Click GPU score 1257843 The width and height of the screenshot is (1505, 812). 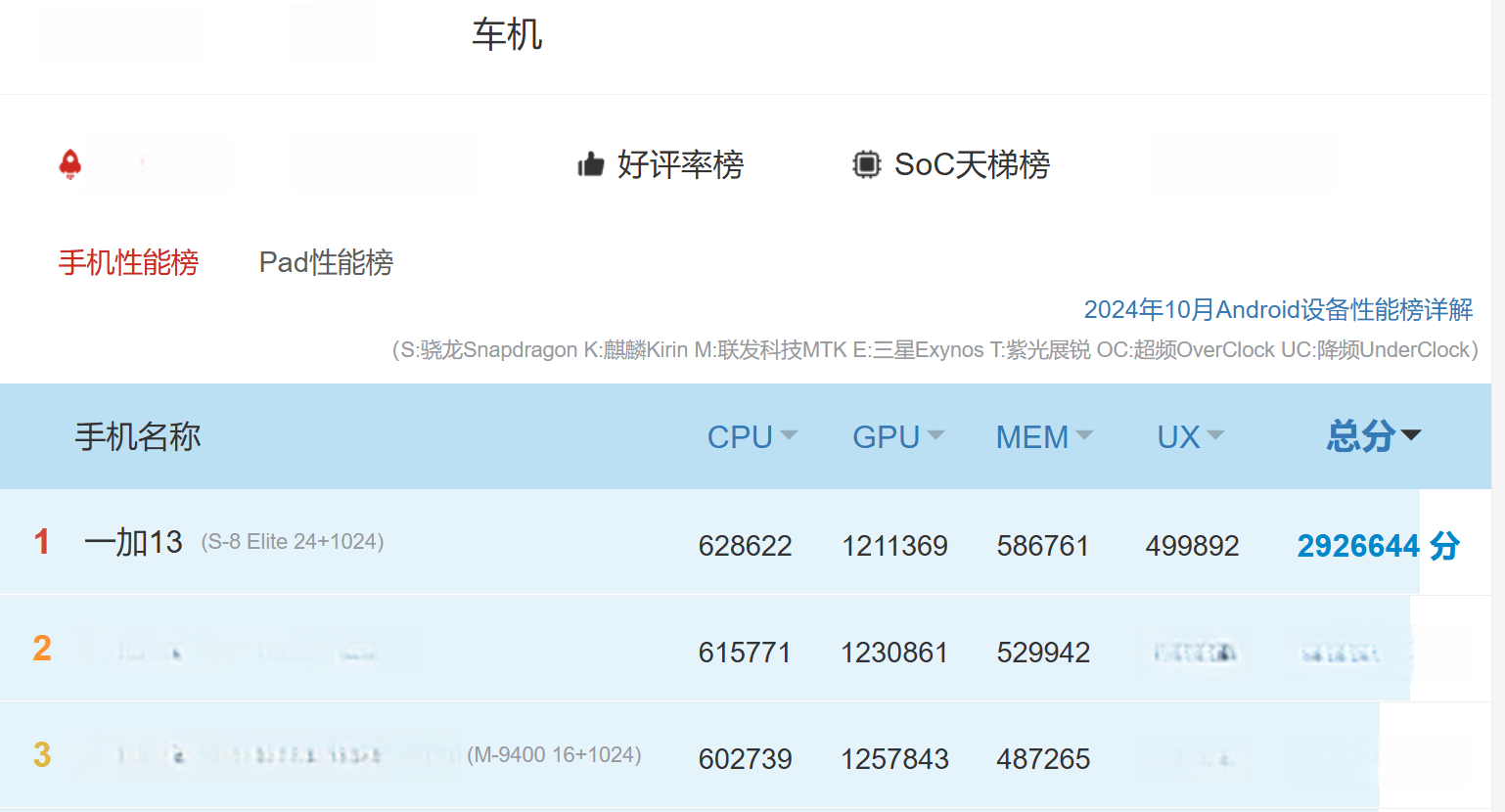point(894,759)
